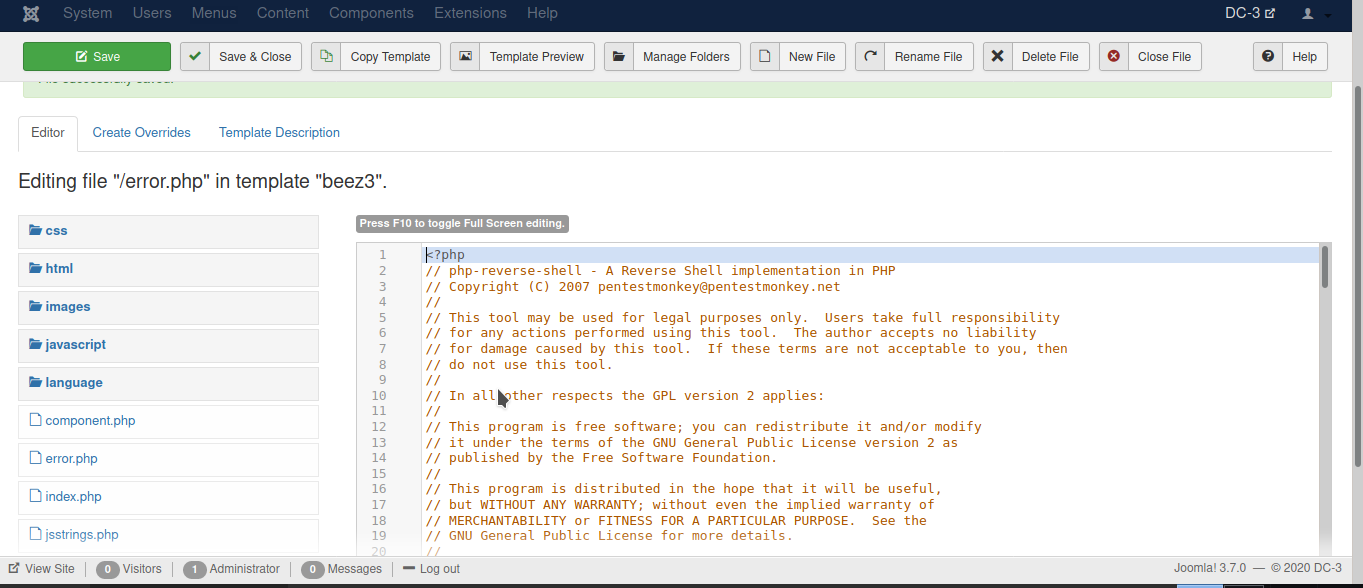Screen dimensions: 1363x588
Task: Click the Rename File button
Action: (x=914, y=57)
